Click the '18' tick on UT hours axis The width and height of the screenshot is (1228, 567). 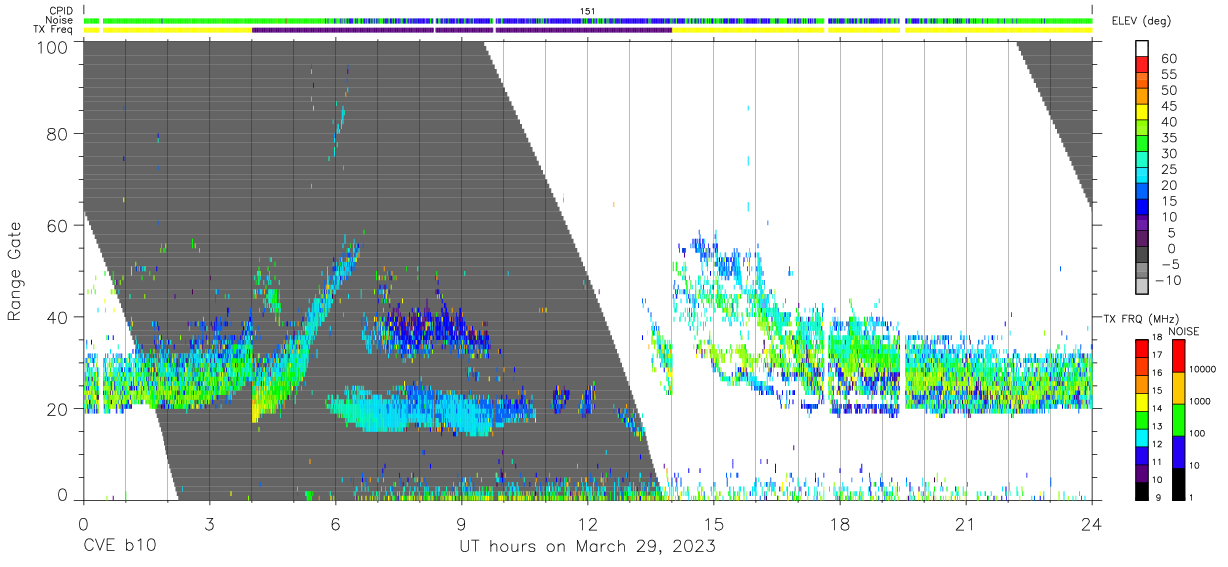839,524
